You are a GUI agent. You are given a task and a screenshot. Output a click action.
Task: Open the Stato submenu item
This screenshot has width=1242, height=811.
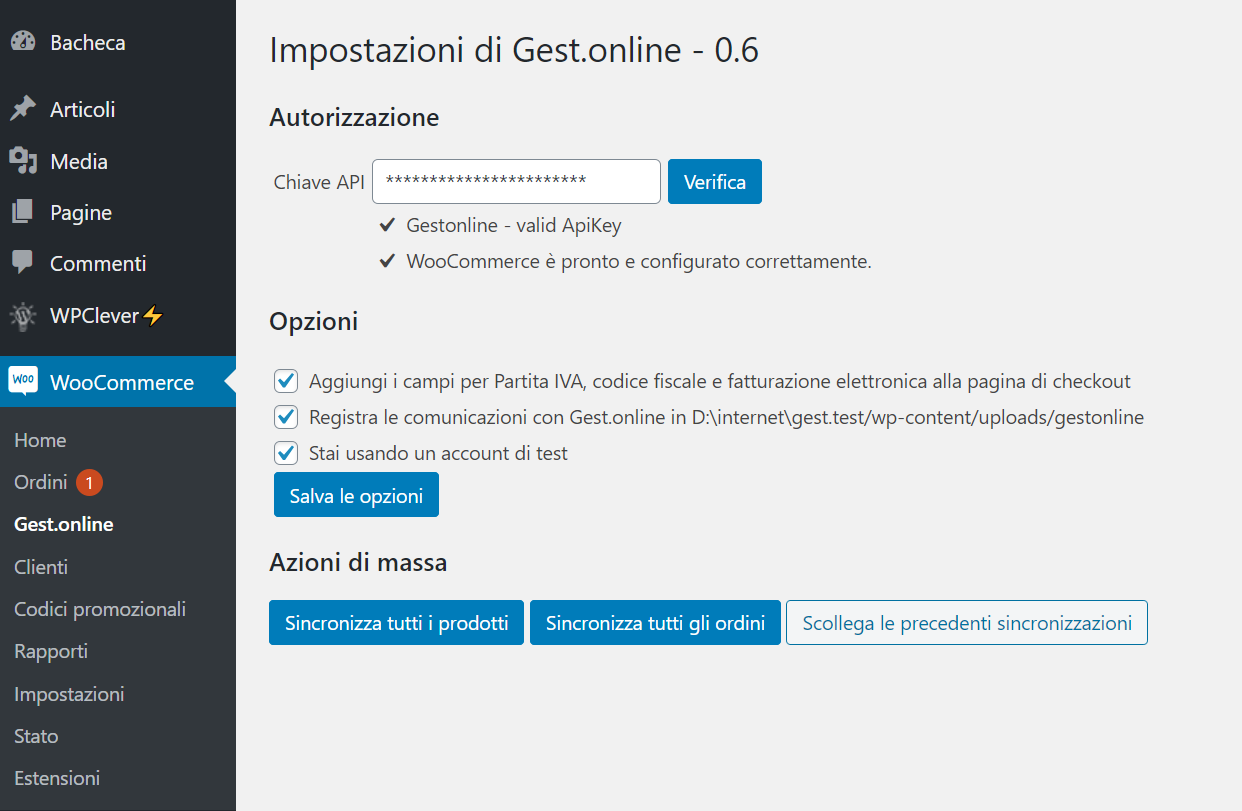pyautogui.click(x=36, y=736)
